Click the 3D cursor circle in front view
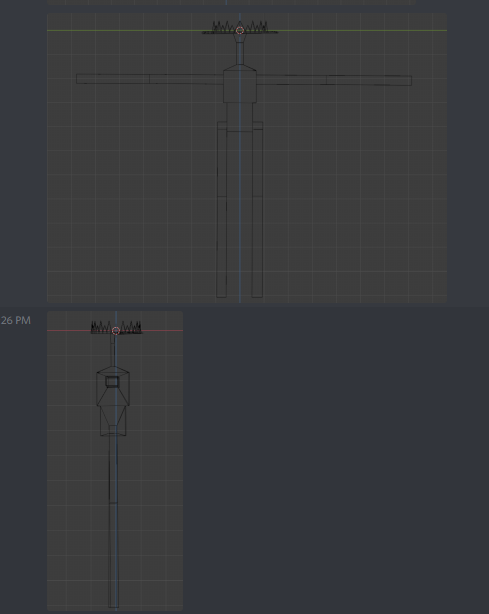 pyautogui.click(x=240, y=31)
